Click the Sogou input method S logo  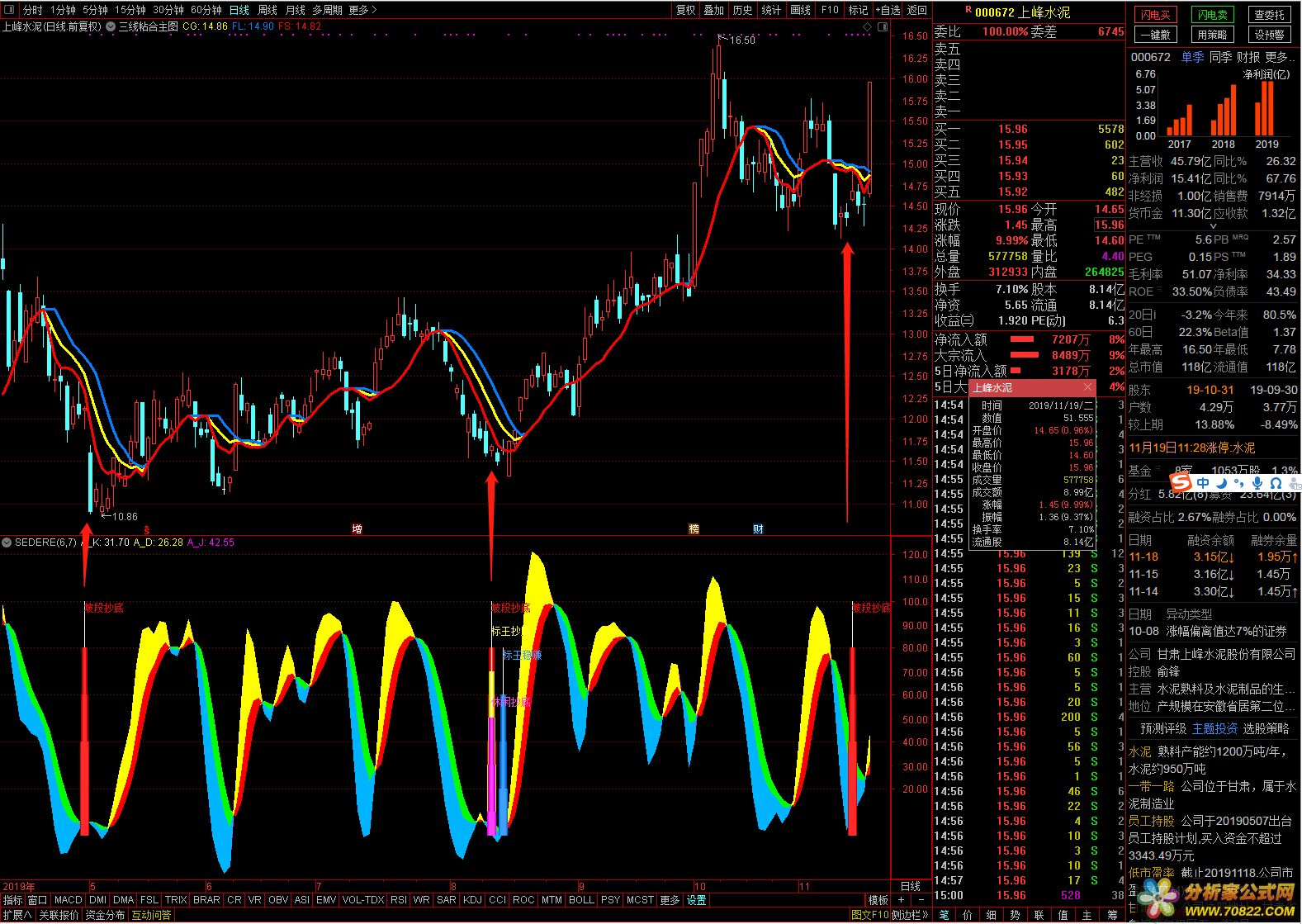point(1182,482)
